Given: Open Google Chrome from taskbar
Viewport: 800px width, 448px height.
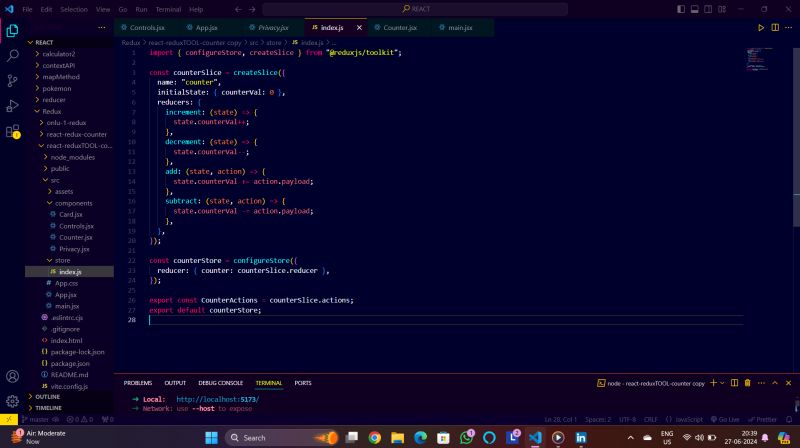Looking at the screenshot, I should click(374, 437).
